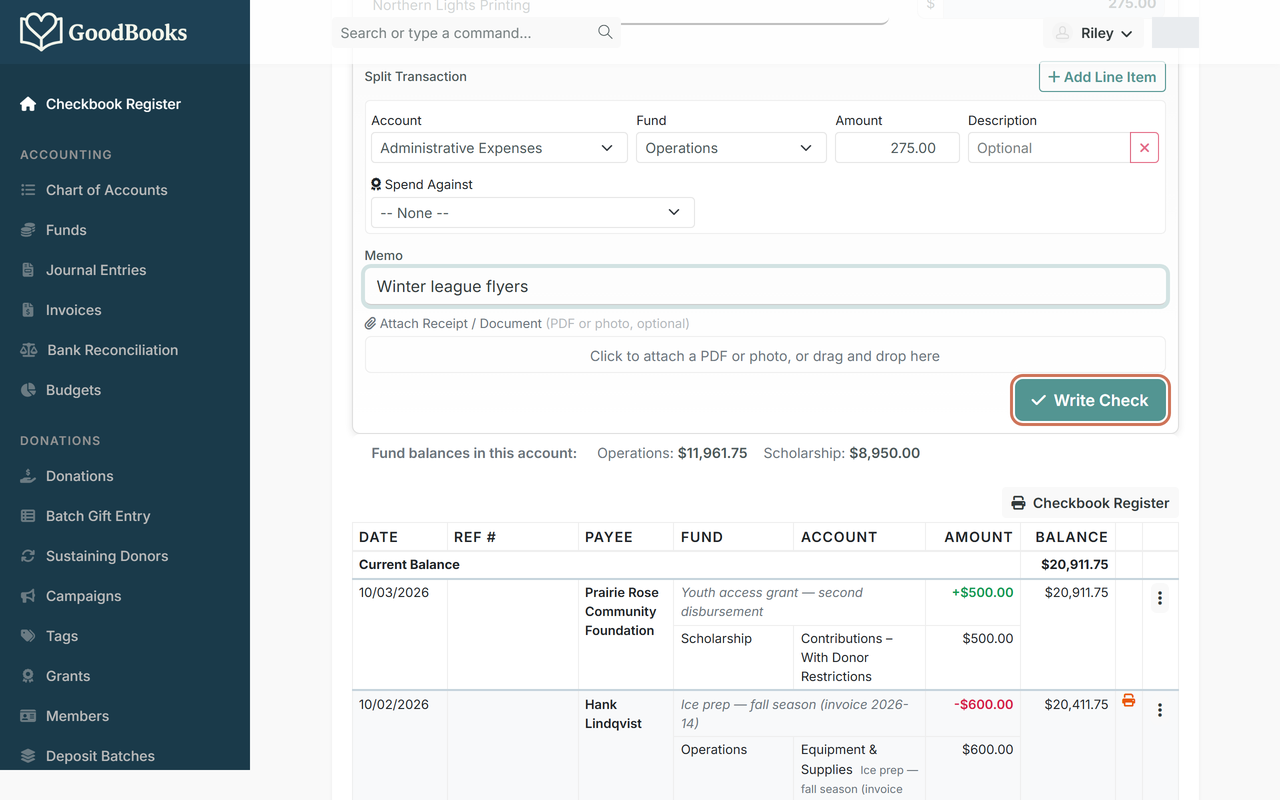1280x800 pixels.
Task: Click the Budgets pie chart icon
Action: click(28, 390)
